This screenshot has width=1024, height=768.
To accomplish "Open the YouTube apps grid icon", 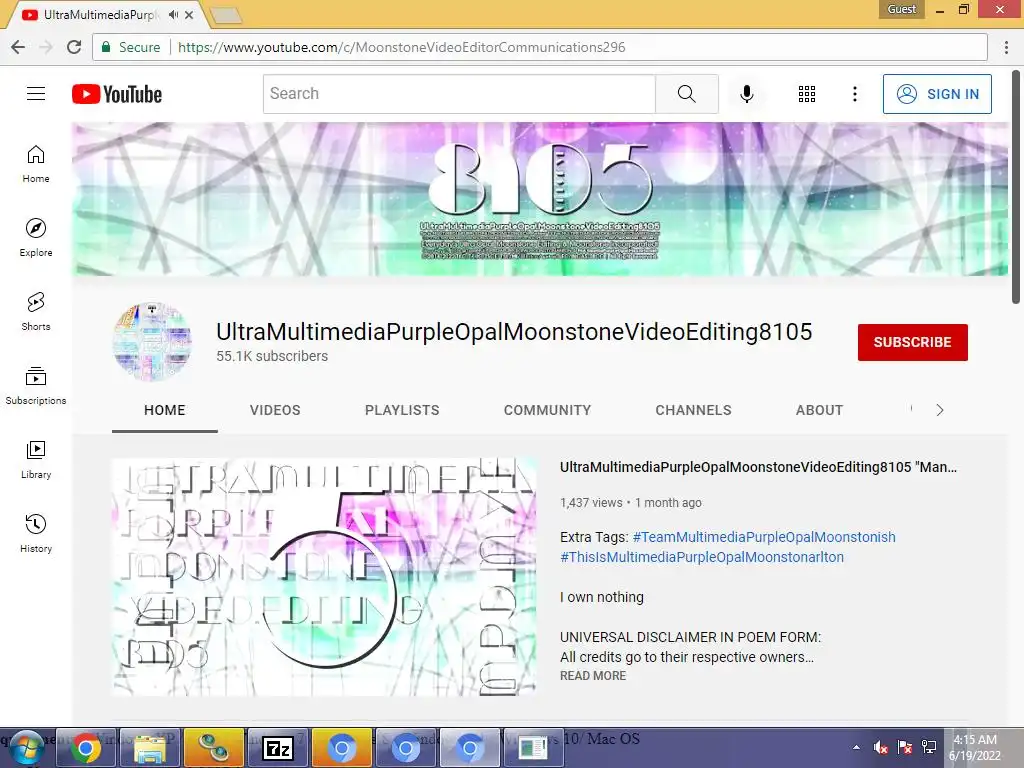I will [807, 94].
